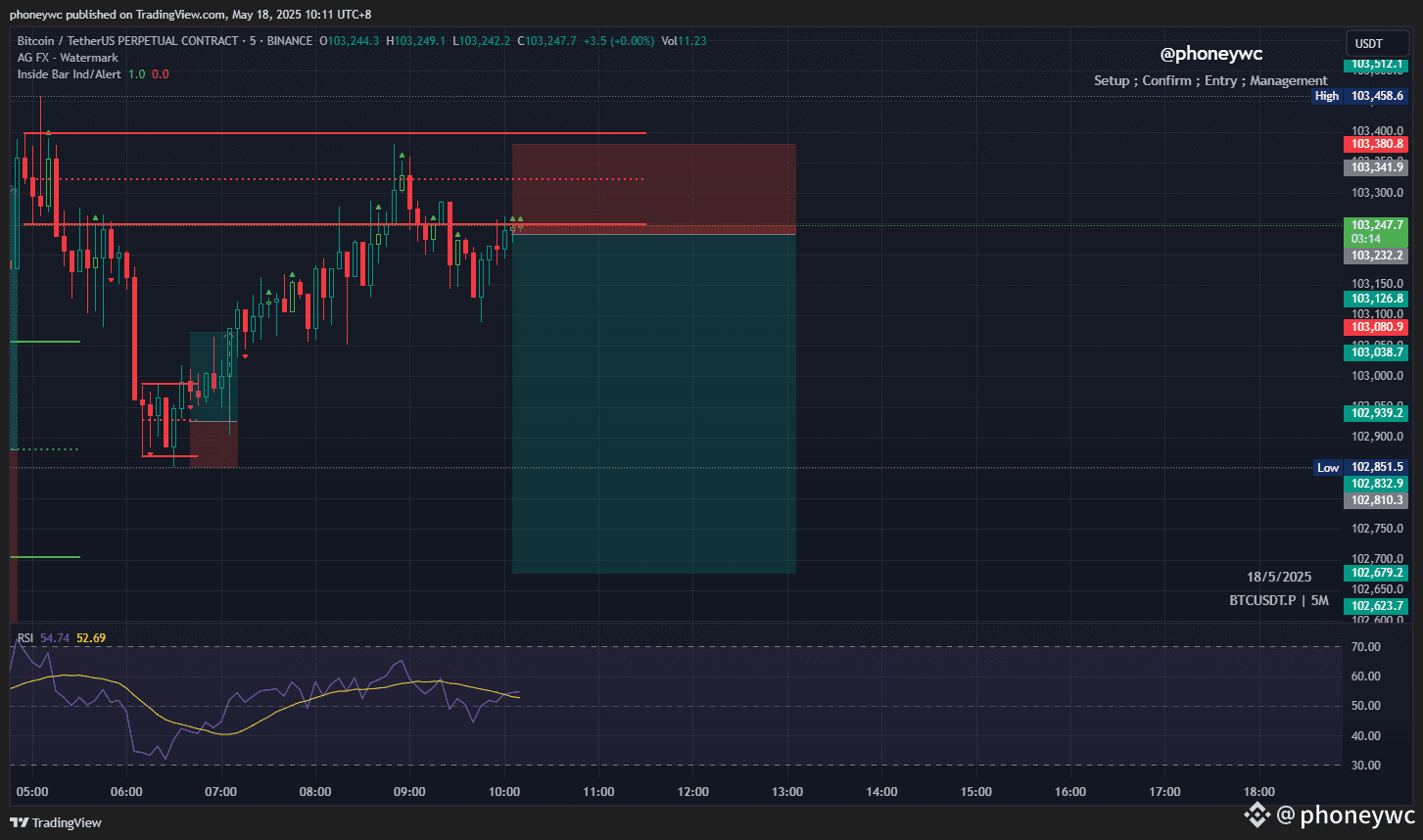Select the Inside Bar Ind/Alert indicator label

pos(70,74)
